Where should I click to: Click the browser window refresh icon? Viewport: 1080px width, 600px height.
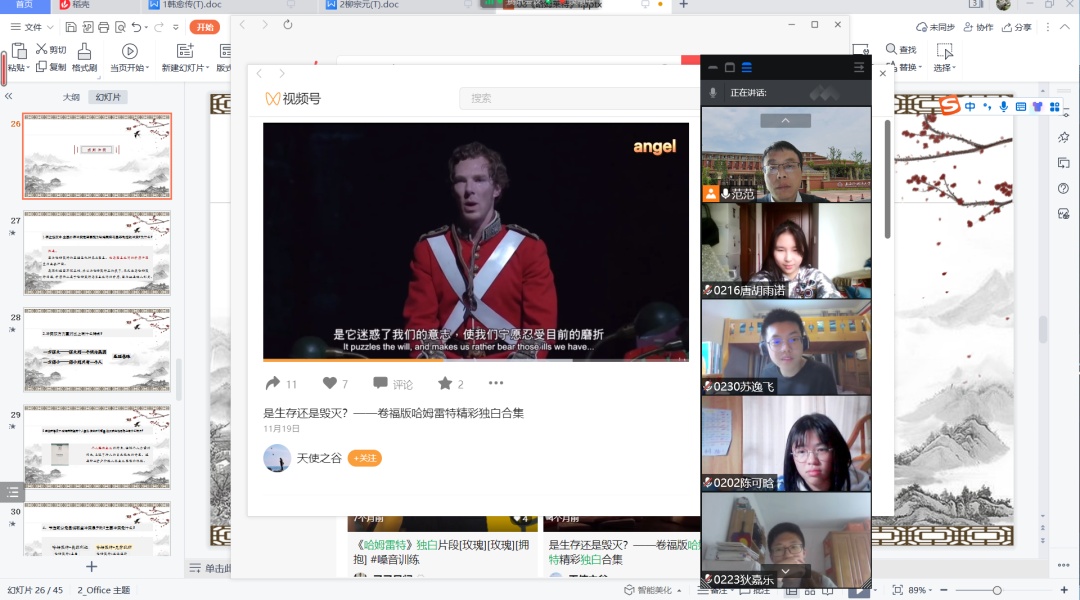click(x=288, y=25)
